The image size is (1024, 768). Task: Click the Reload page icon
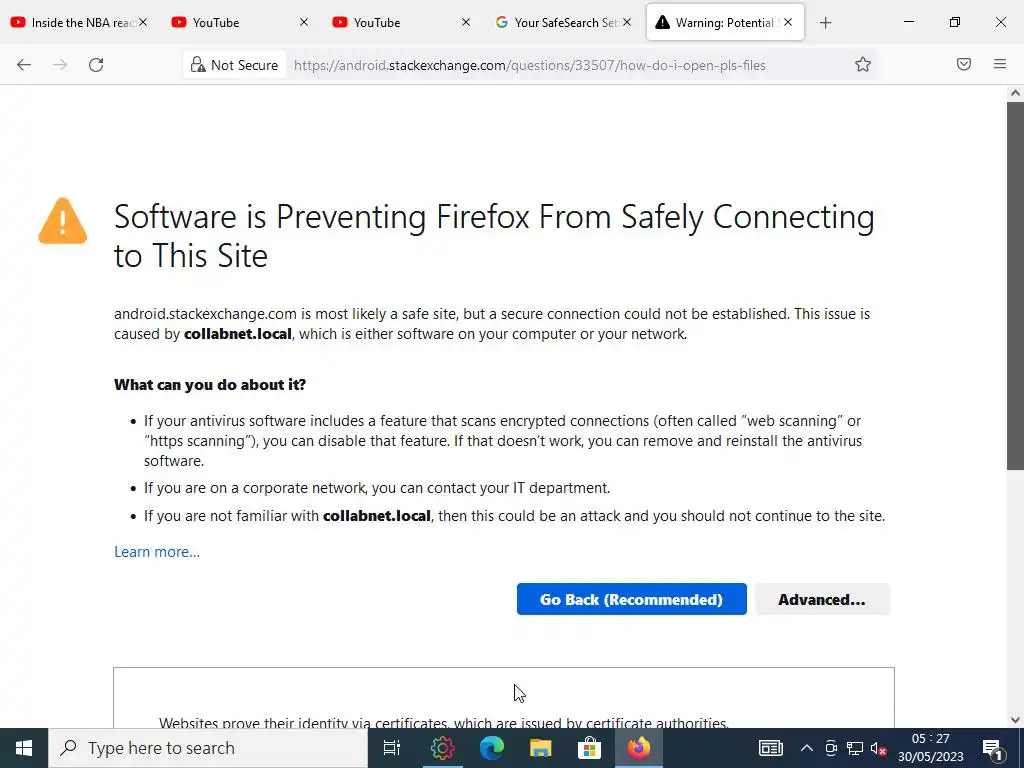click(96, 65)
